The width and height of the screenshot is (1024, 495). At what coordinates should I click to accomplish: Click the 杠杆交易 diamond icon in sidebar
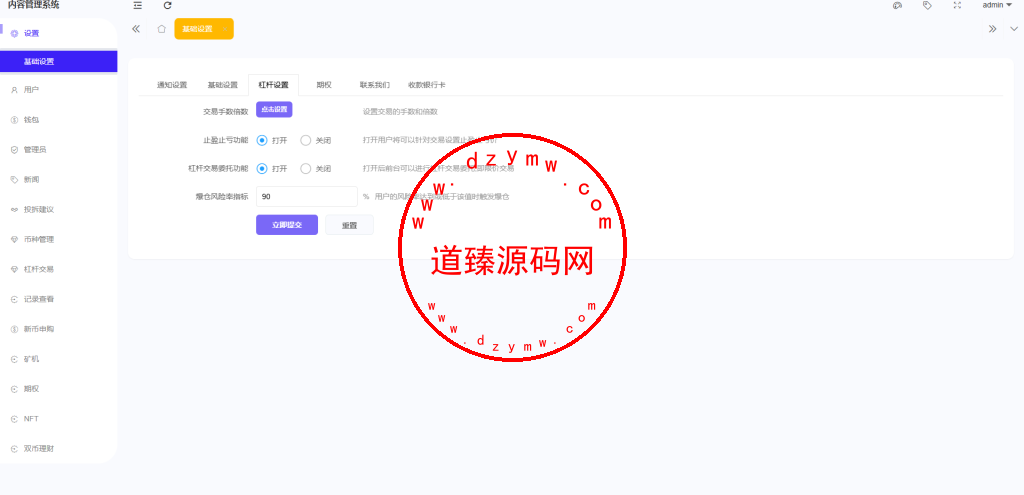[14, 269]
